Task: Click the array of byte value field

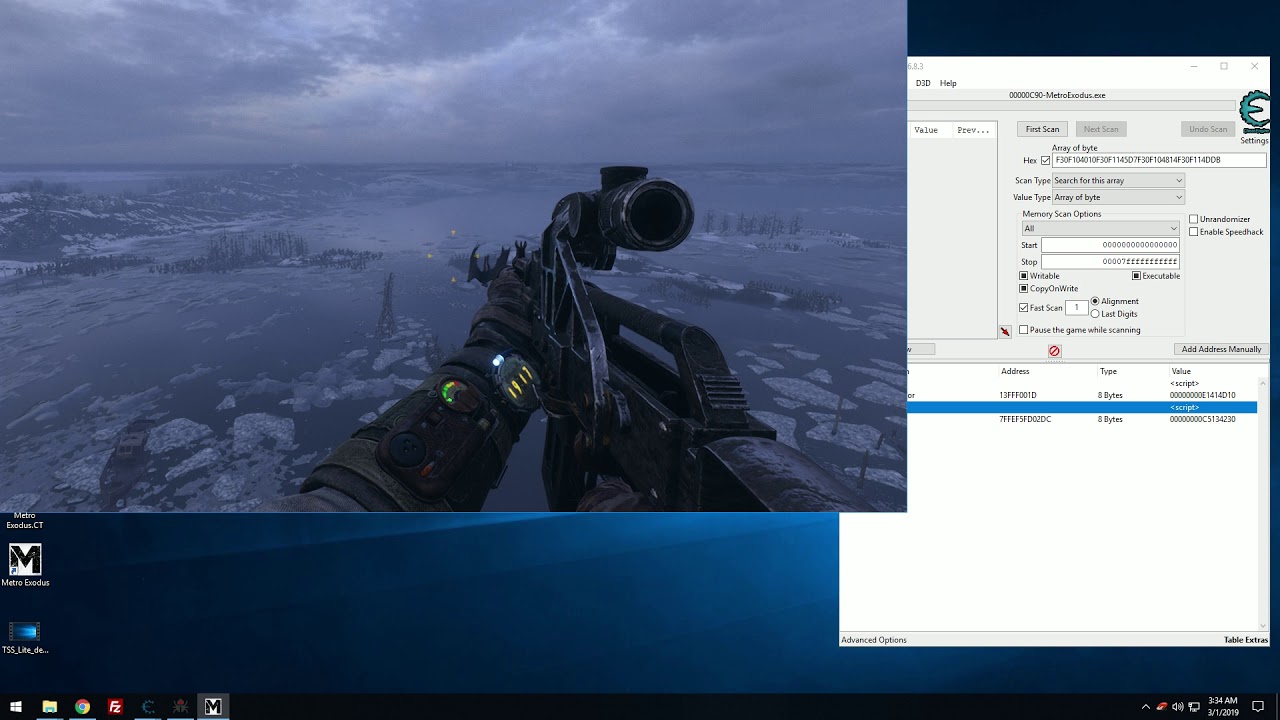Action: pos(1159,160)
